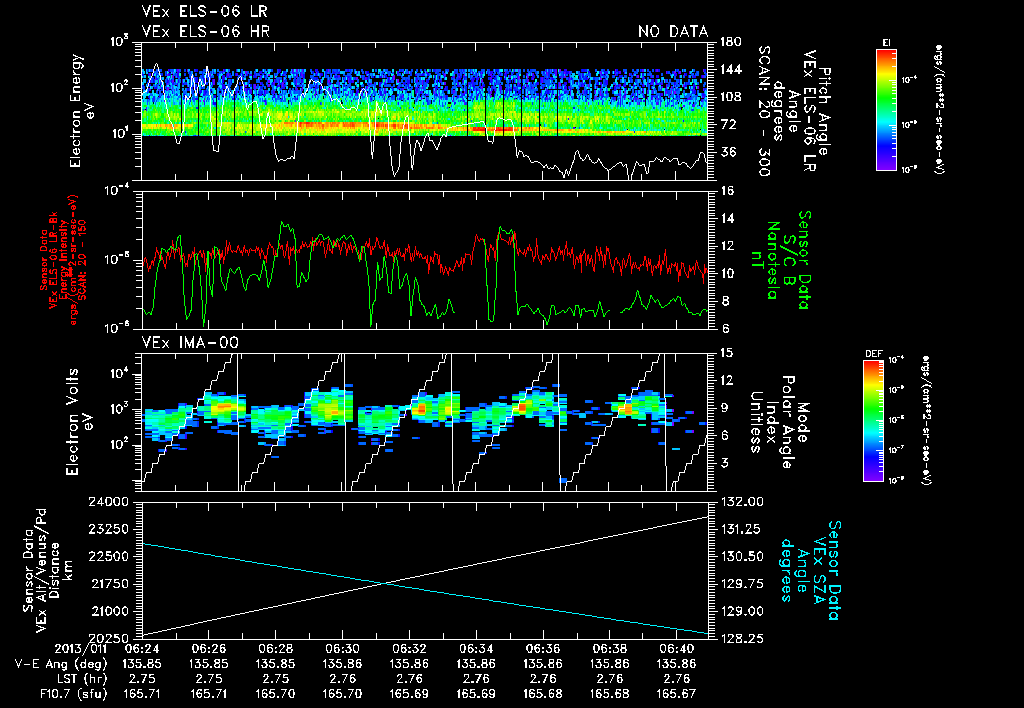1024x708 pixels.
Task: Click V-E Ang value 135.86 under 06:30
Action: tap(342, 664)
